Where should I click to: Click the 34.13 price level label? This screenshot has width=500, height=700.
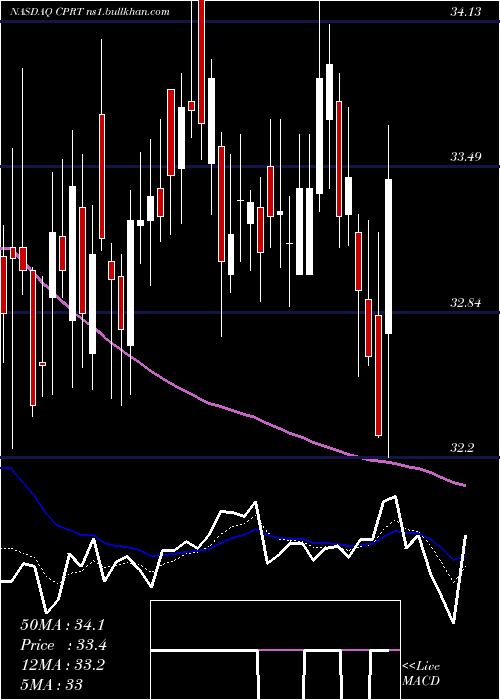point(466,12)
